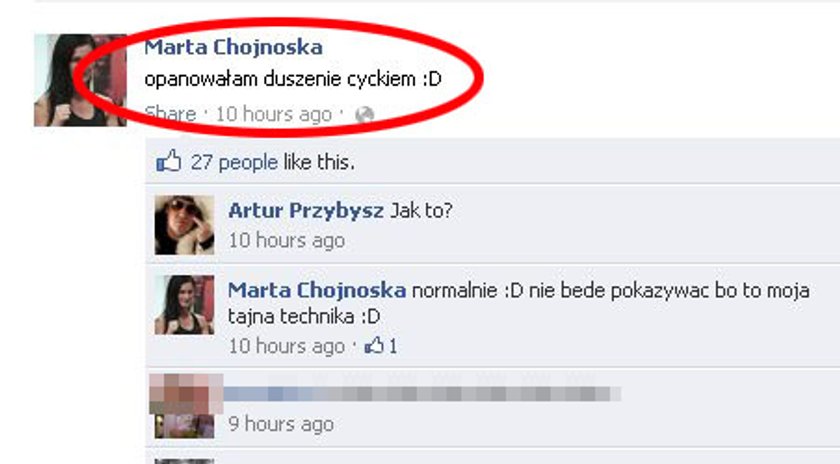840x464 pixels.
Task: Visit Artur Przybysz's profile from comment name
Action: (306, 211)
